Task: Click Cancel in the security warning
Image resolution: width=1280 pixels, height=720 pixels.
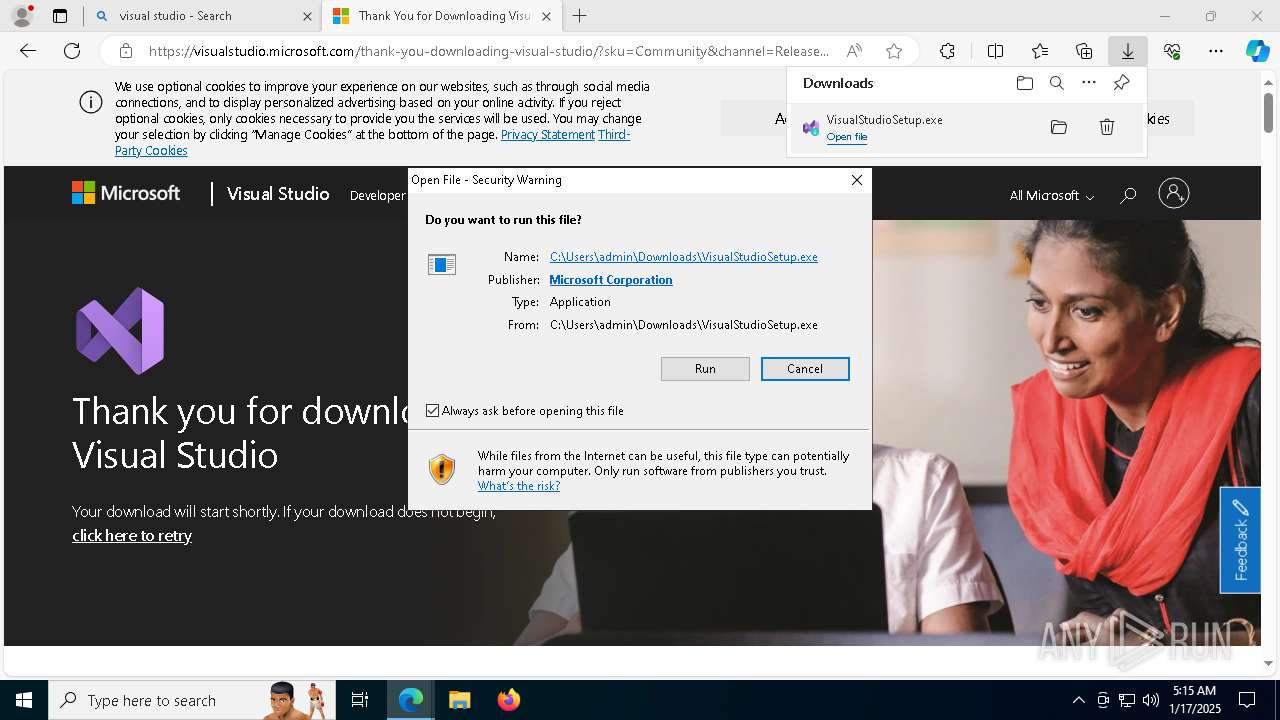Action: [805, 369]
